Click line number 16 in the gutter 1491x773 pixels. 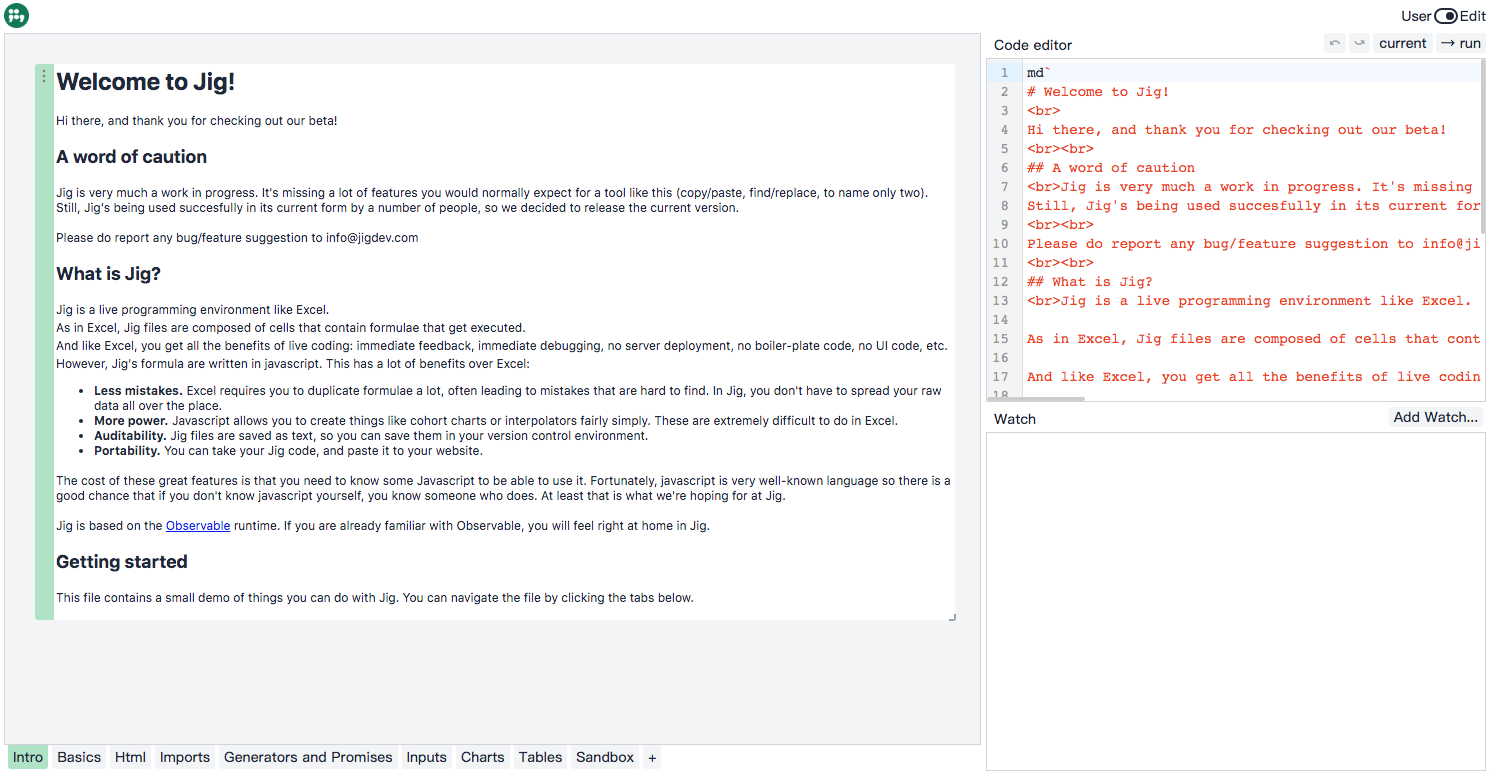tap(1001, 358)
